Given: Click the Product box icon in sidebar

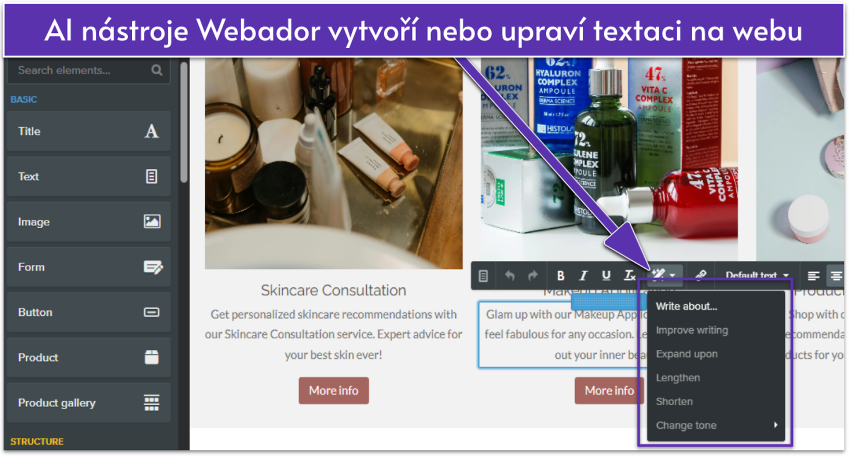Looking at the screenshot, I should tap(152, 357).
